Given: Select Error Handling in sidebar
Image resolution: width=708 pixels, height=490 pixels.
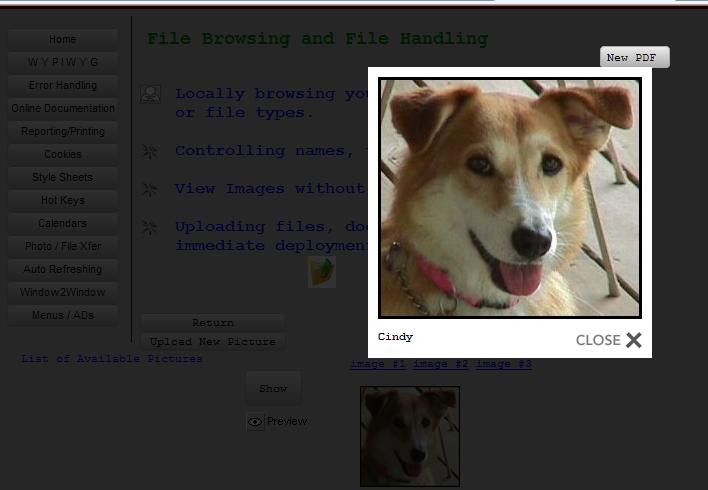Looking at the screenshot, I should [63, 85].
